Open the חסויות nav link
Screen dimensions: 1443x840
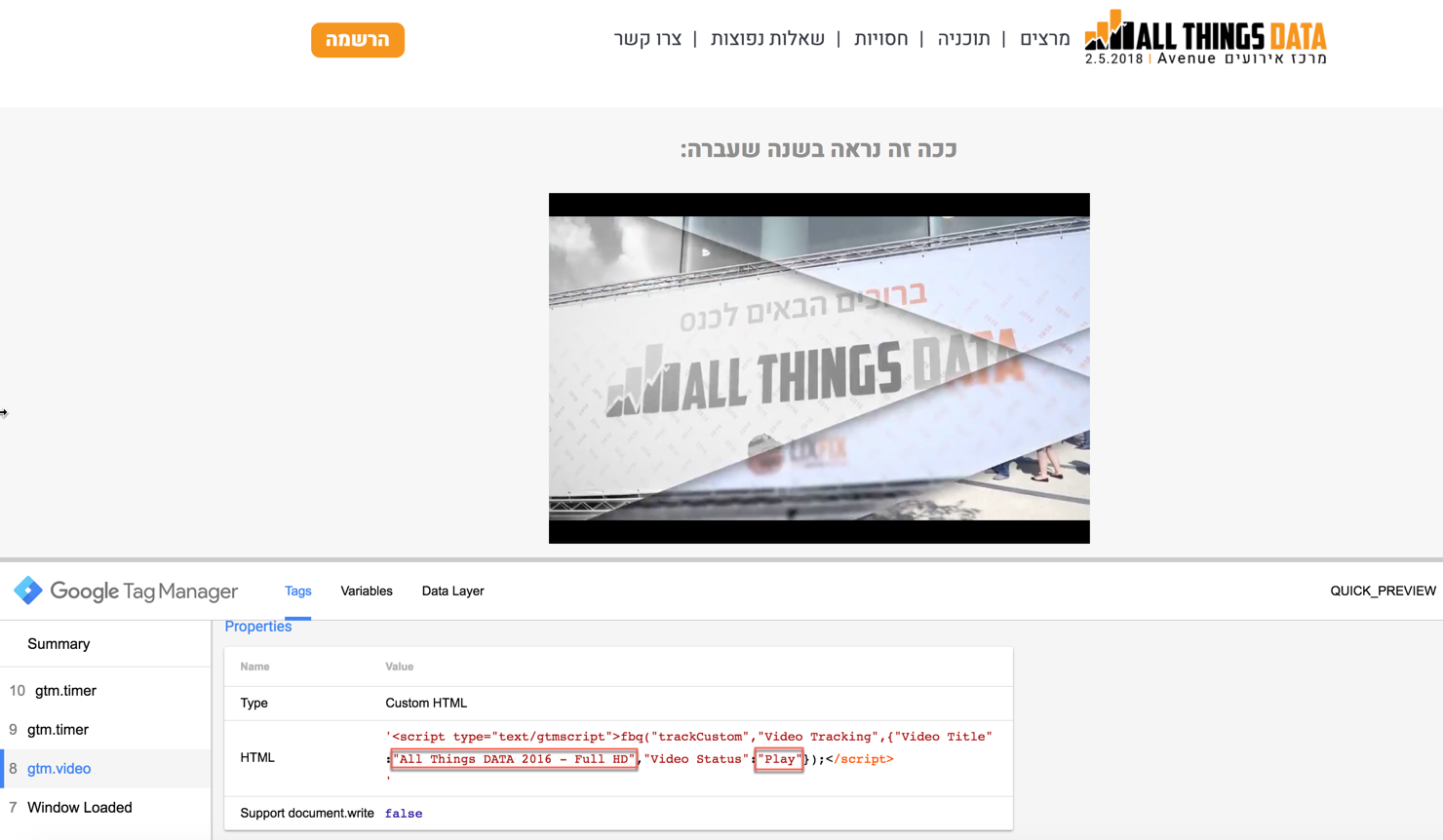tap(880, 39)
